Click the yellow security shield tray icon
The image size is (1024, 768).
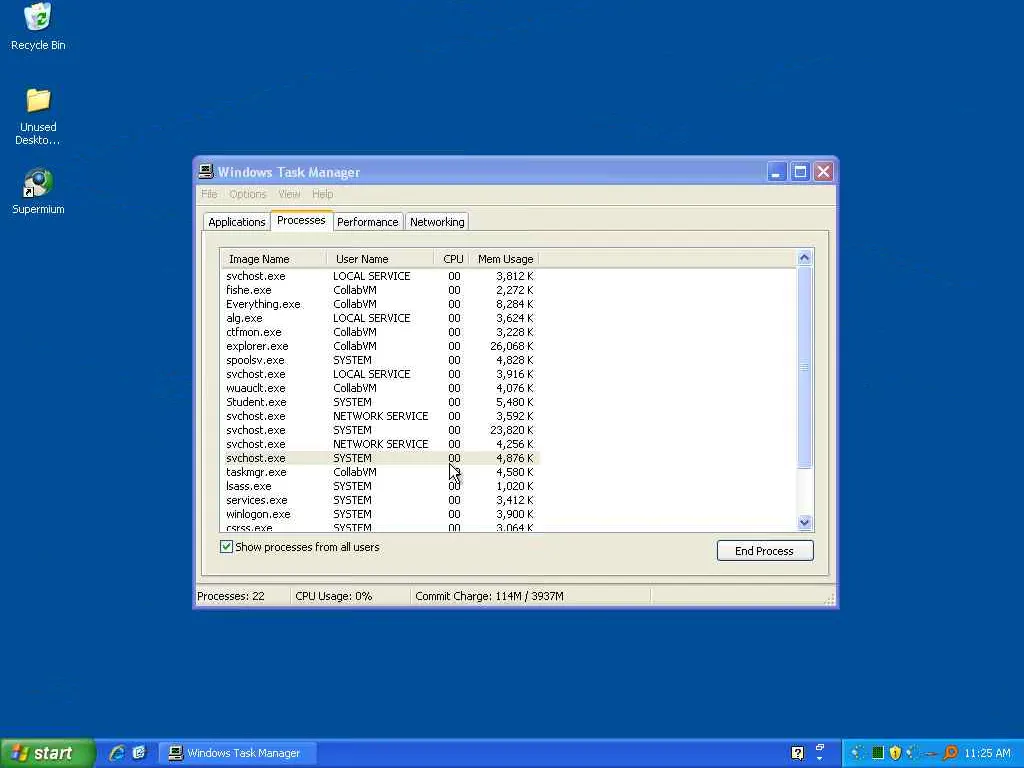pyautogui.click(x=895, y=753)
